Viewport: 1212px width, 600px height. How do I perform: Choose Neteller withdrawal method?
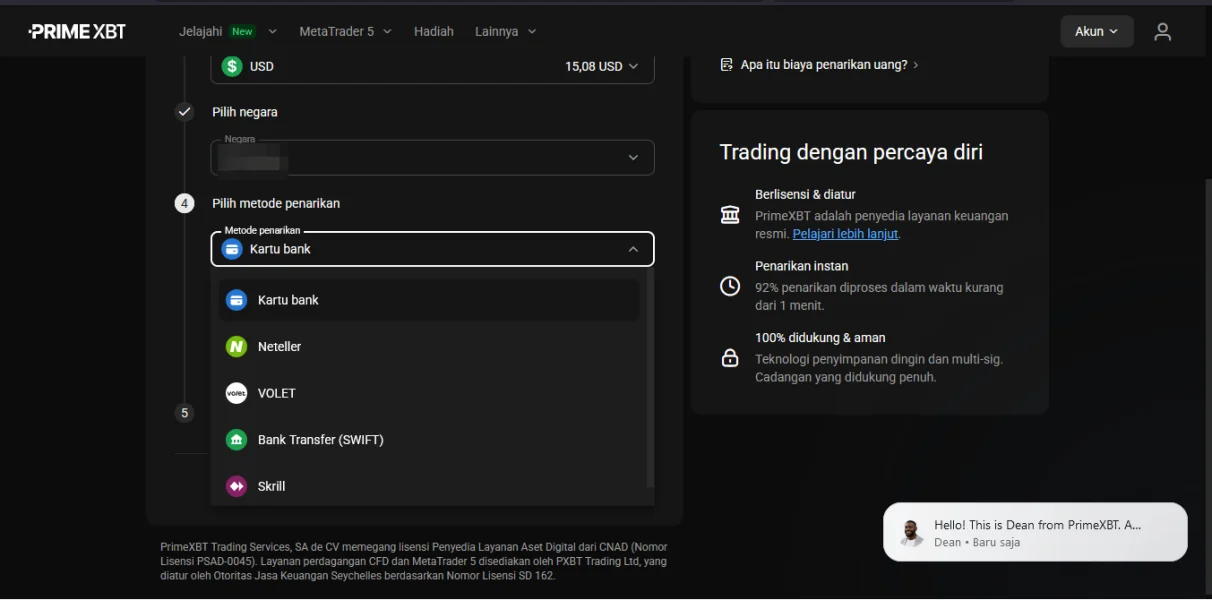pyautogui.click(x=279, y=347)
